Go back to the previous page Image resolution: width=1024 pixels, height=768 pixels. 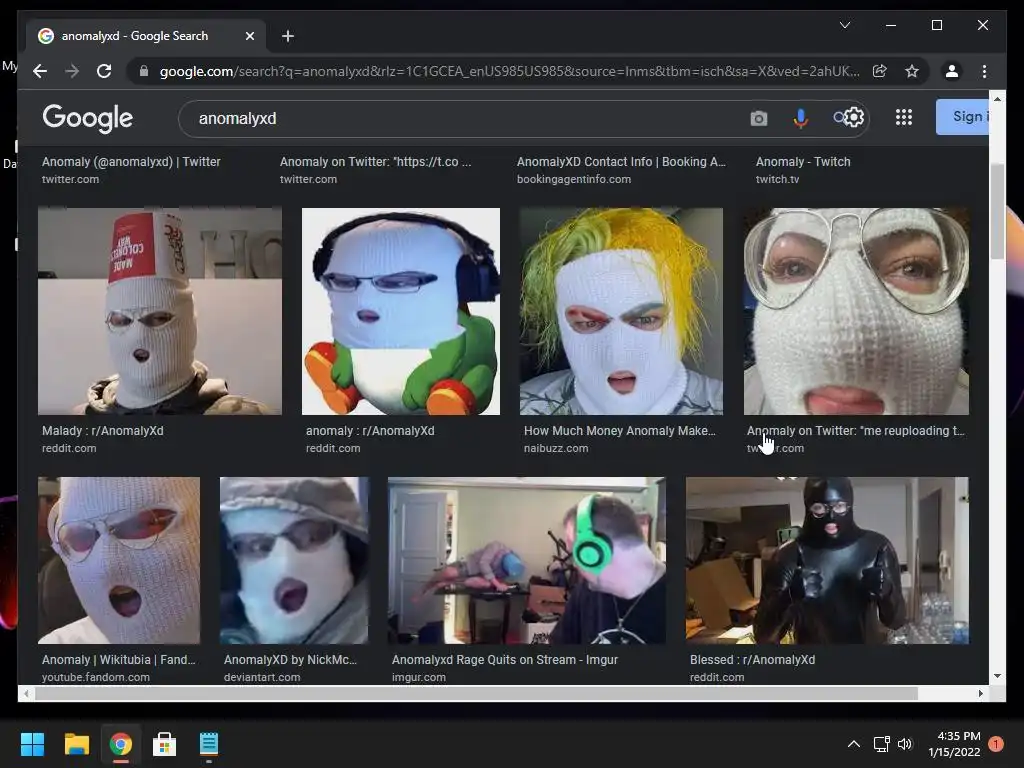tap(40, 71)
